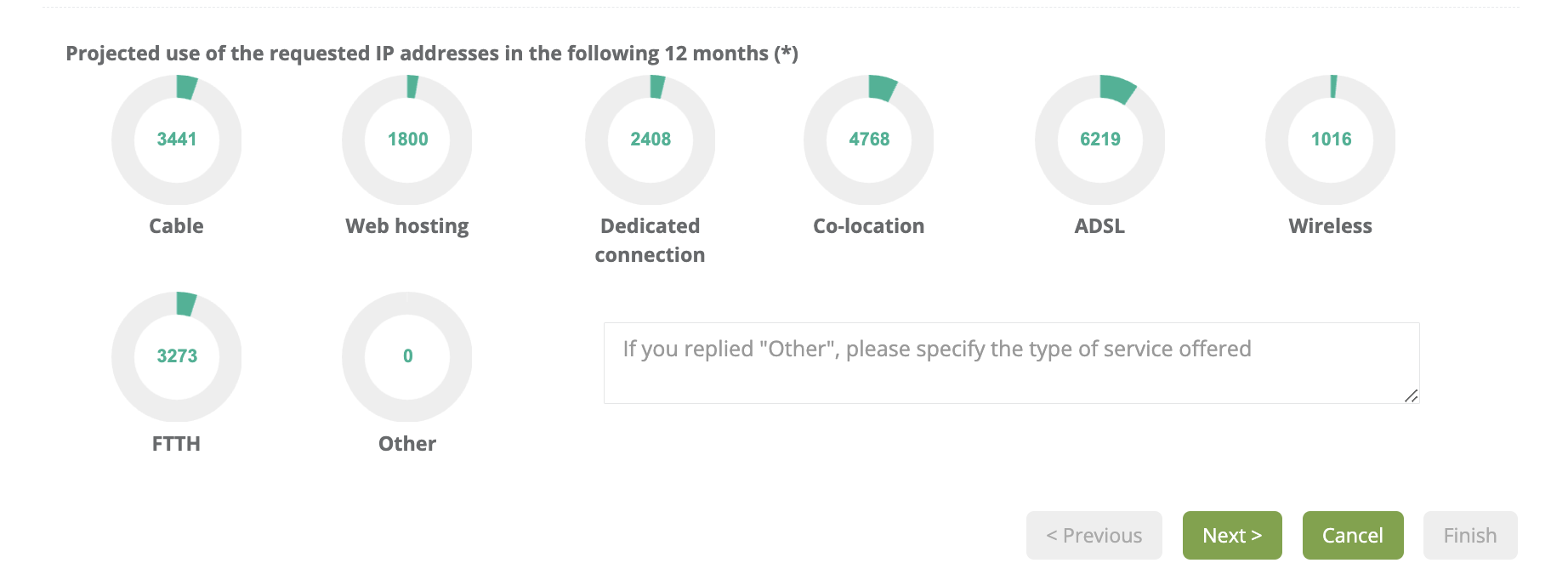Click the Dedicated connection dial showing 2408
Viewport: 1568px width, 580px height.
pyautogui.click(x=650, y=139)
